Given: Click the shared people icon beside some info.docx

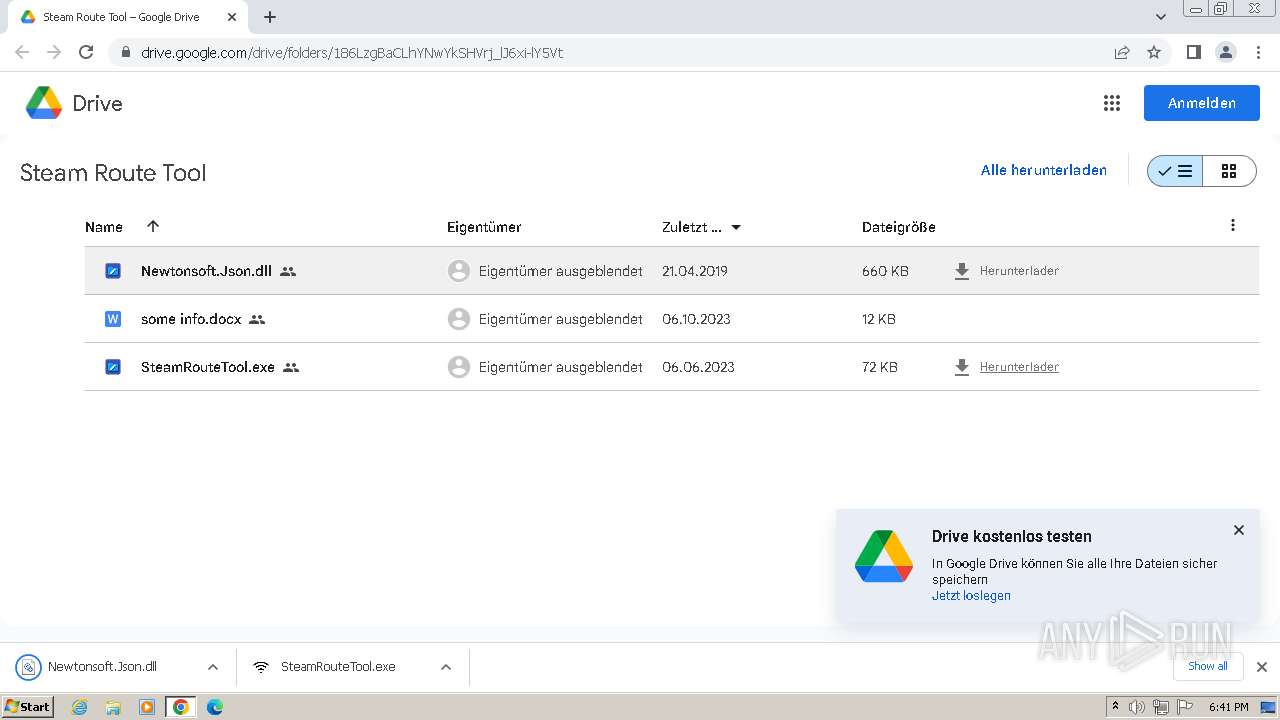Looking at the screenshot, I should click(257, 319).
